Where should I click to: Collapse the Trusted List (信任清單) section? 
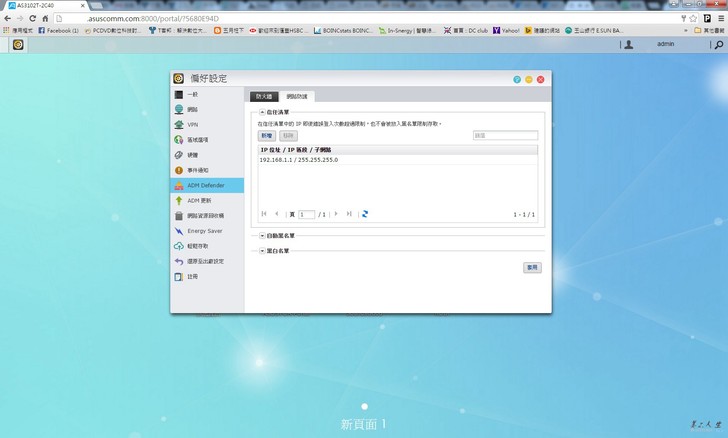click(x=262, y=112)
